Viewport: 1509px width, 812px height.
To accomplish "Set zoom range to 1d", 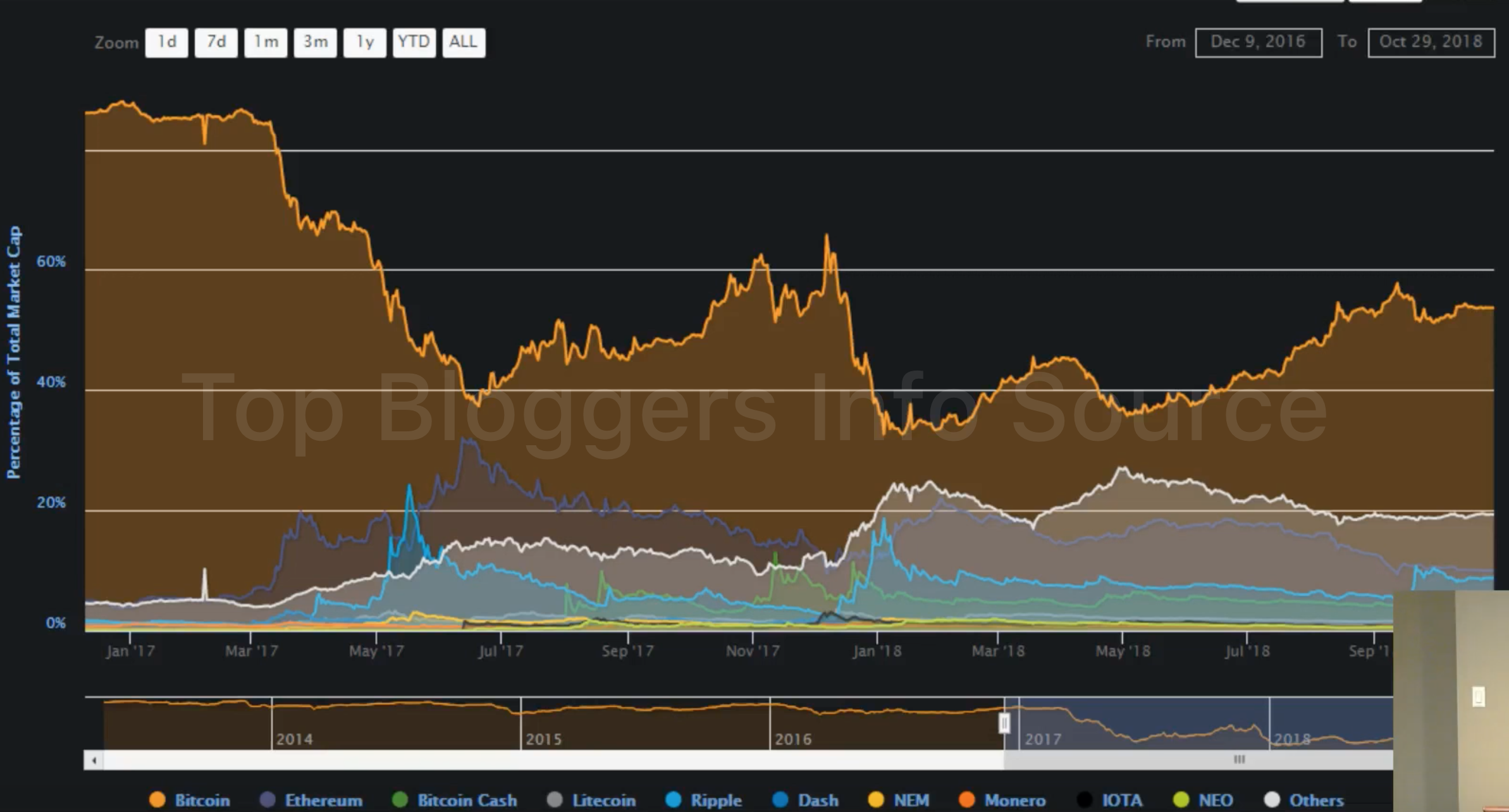I will [166, 42].
